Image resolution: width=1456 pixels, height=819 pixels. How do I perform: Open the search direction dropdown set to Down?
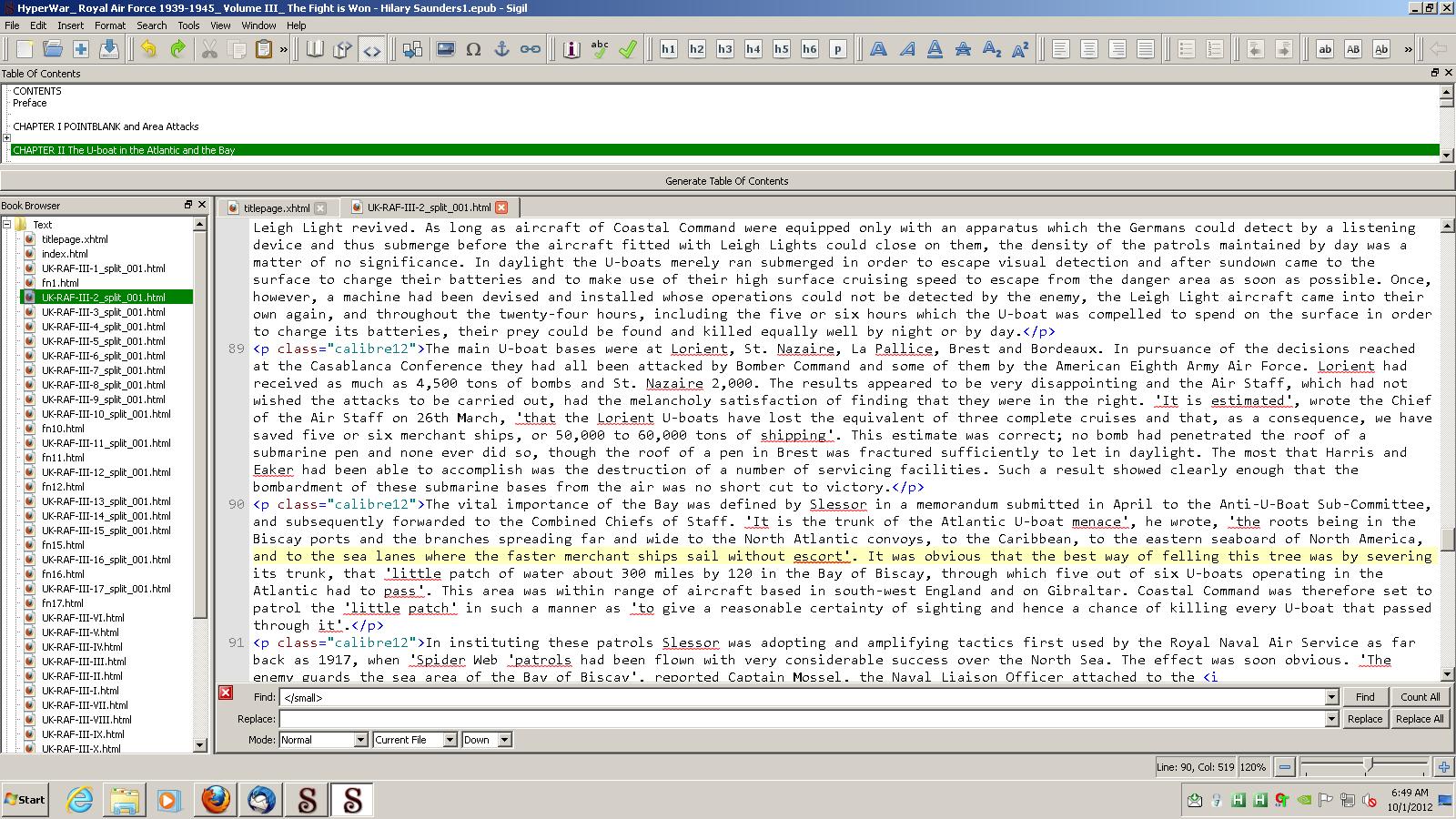pyautogui.click(x=487, y=740)
